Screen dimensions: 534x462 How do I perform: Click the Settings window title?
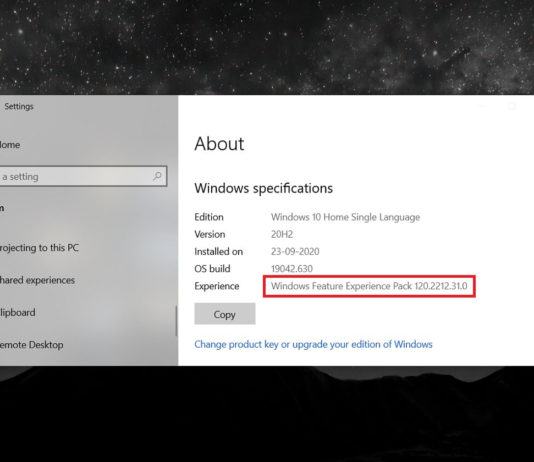coord(19,106)
